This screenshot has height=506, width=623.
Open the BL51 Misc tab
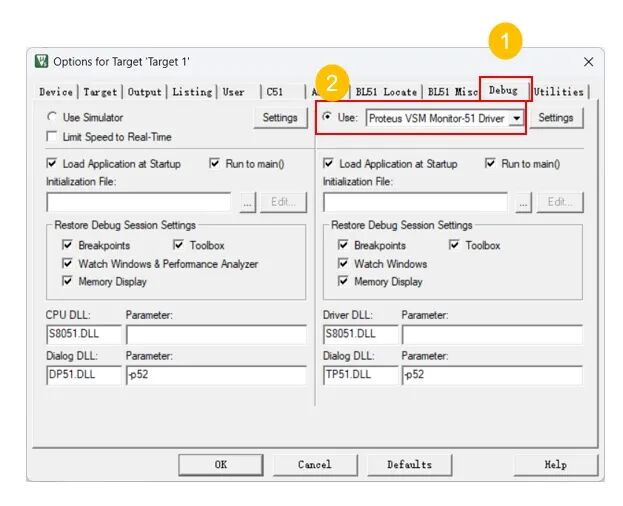coord(452,92)
